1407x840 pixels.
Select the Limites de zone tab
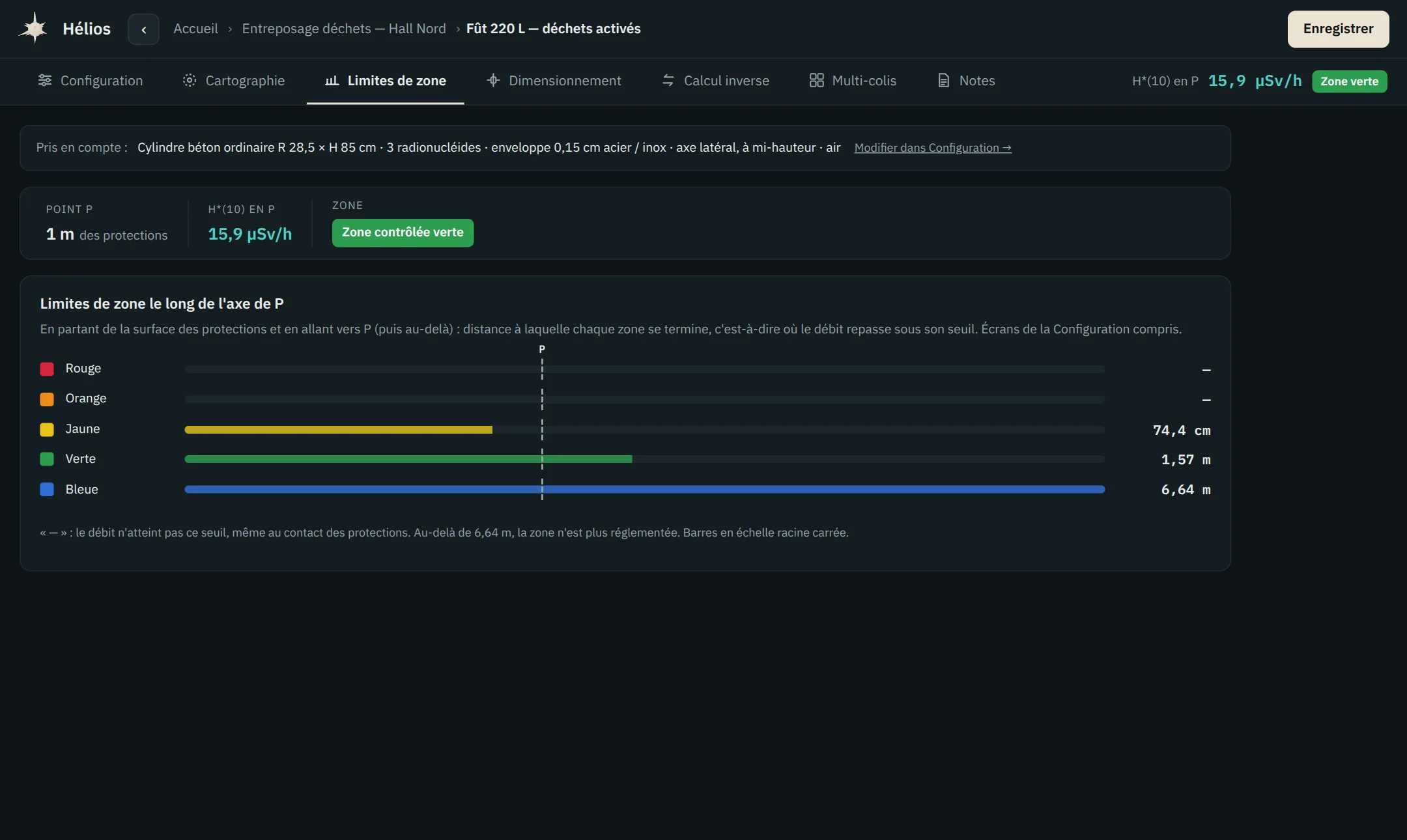(386, 81)
